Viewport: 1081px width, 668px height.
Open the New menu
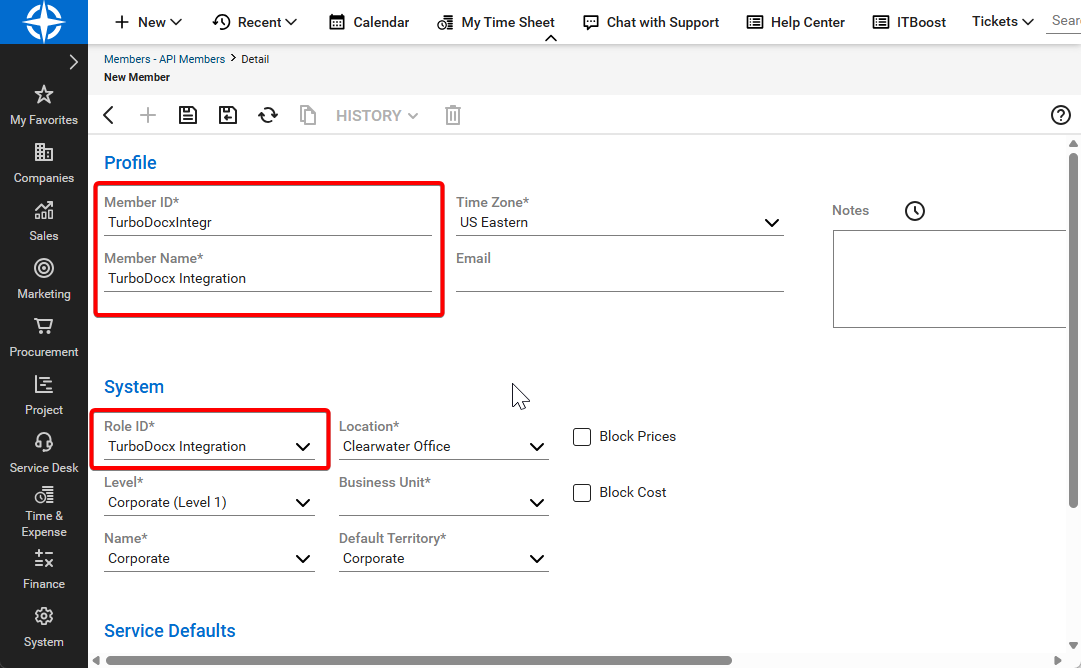point(148,22)
